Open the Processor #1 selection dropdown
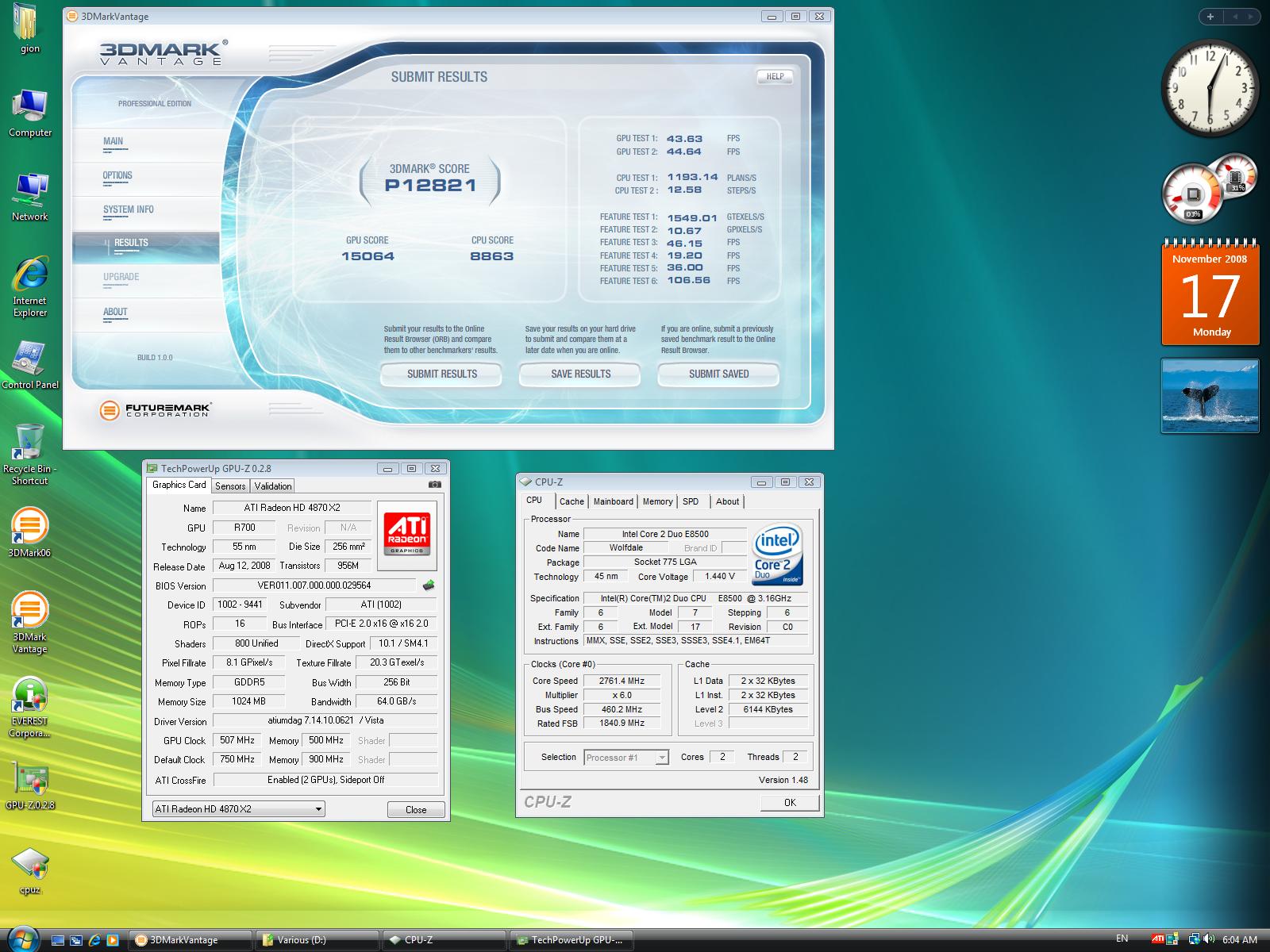Viewport: 1270px width, 952px height. click(x=626, y=758)
